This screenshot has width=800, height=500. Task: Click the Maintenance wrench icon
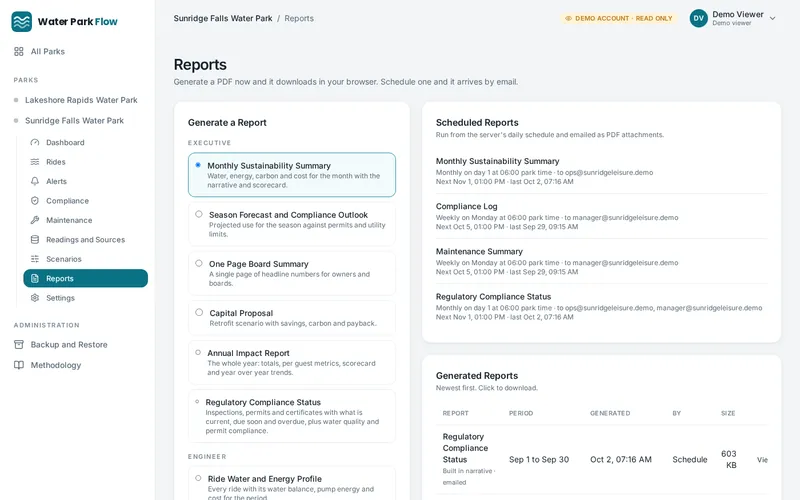pos(35,220)
